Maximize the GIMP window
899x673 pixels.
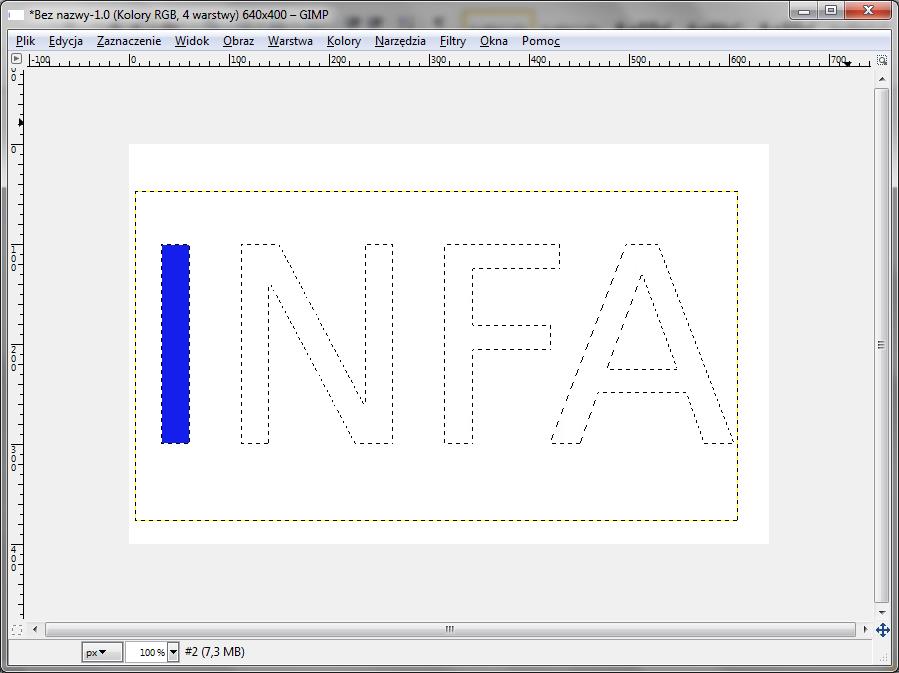click(x=831, y=11)
